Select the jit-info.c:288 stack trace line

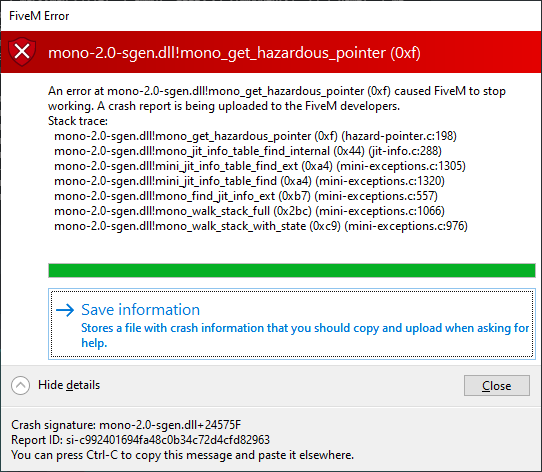point(248,151)
